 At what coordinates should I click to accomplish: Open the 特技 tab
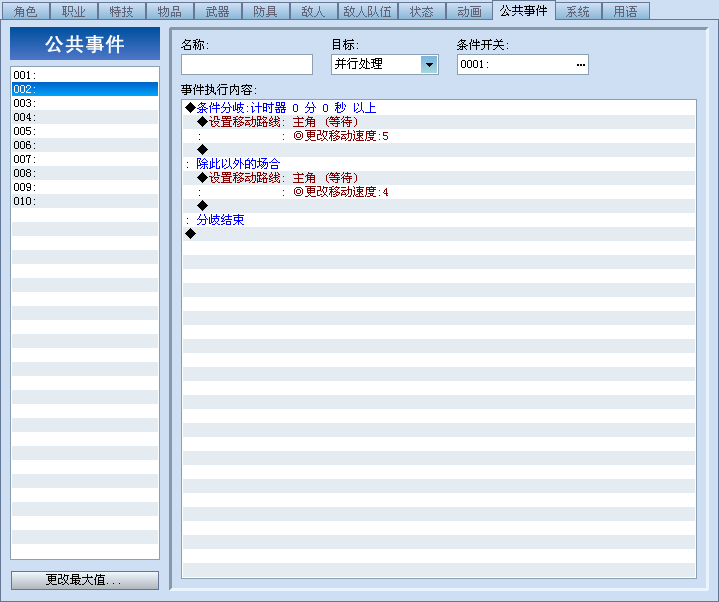pyautogui.click(x=122, y=11)
